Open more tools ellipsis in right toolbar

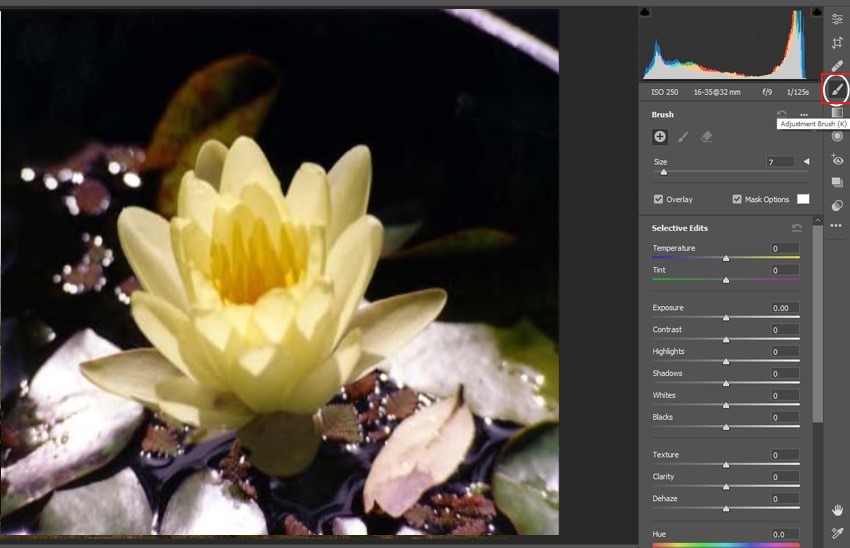[837, 226]
